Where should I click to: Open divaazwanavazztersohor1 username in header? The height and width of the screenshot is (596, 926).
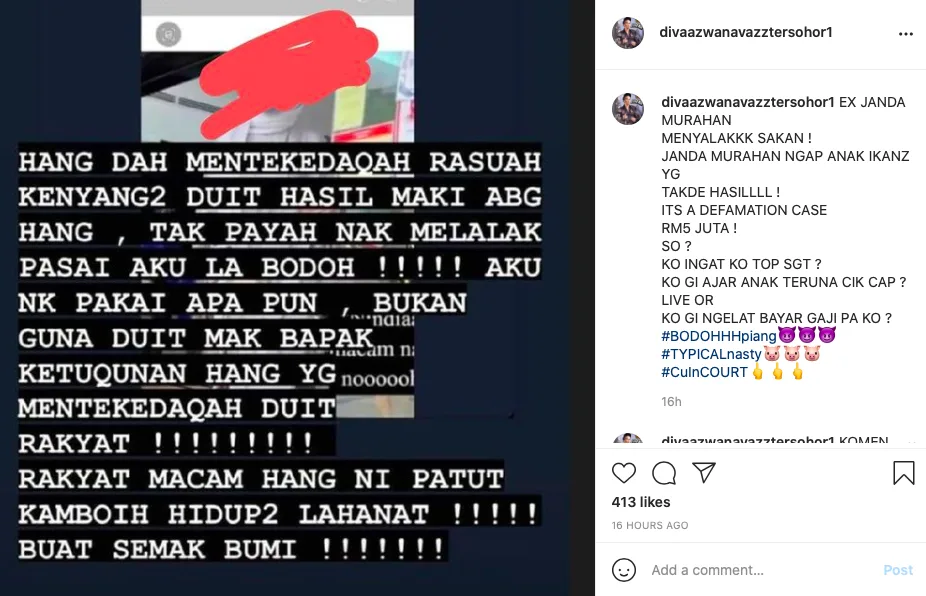[x=746, y=32]
